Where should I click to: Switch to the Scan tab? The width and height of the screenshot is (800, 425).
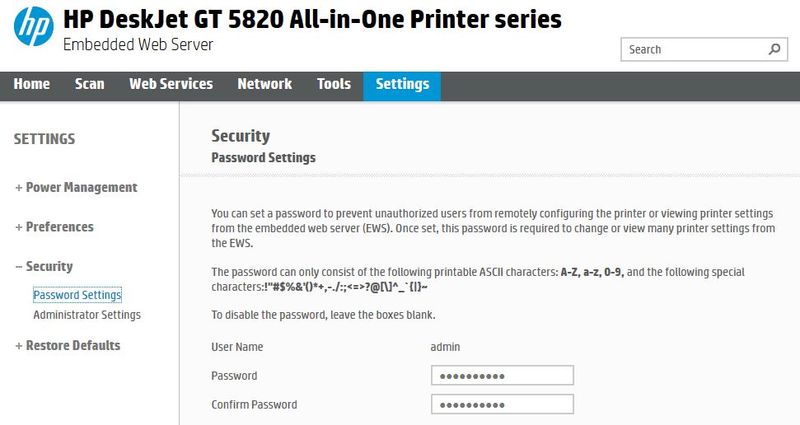click(x=90, y=84)
